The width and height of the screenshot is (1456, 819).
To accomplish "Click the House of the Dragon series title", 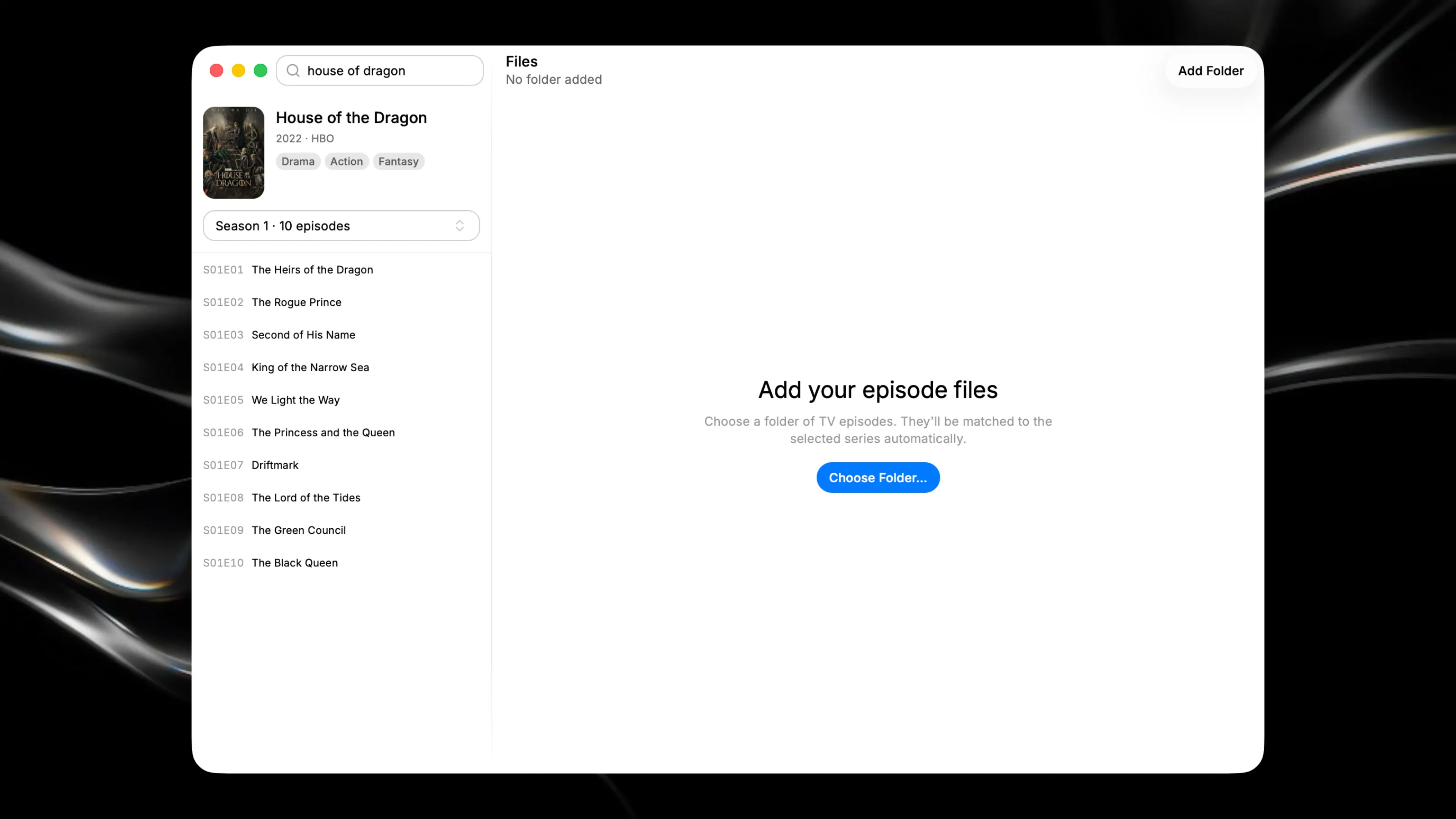I will (351, 117).
